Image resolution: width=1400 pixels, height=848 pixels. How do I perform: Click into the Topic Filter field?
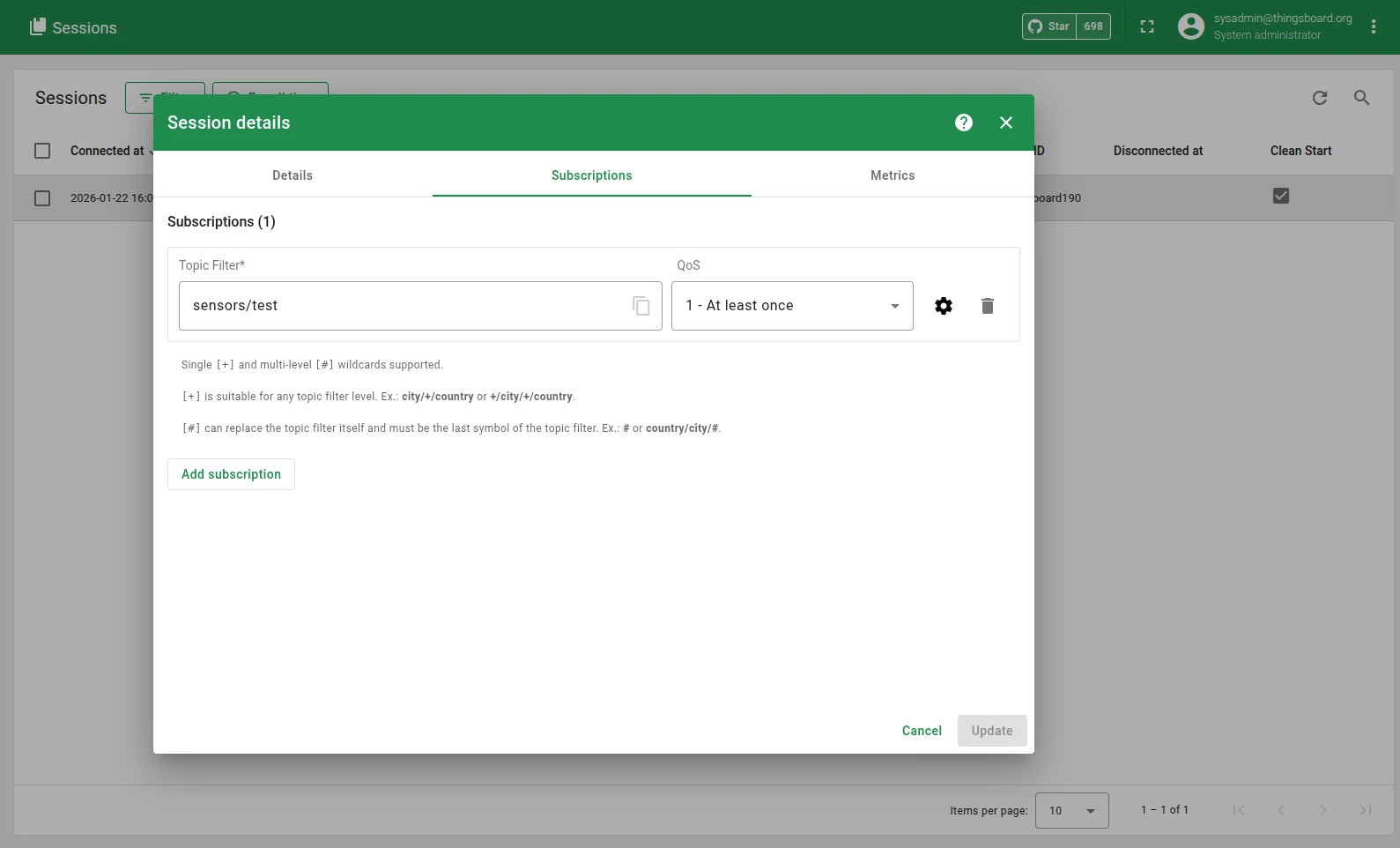[405, 306]
